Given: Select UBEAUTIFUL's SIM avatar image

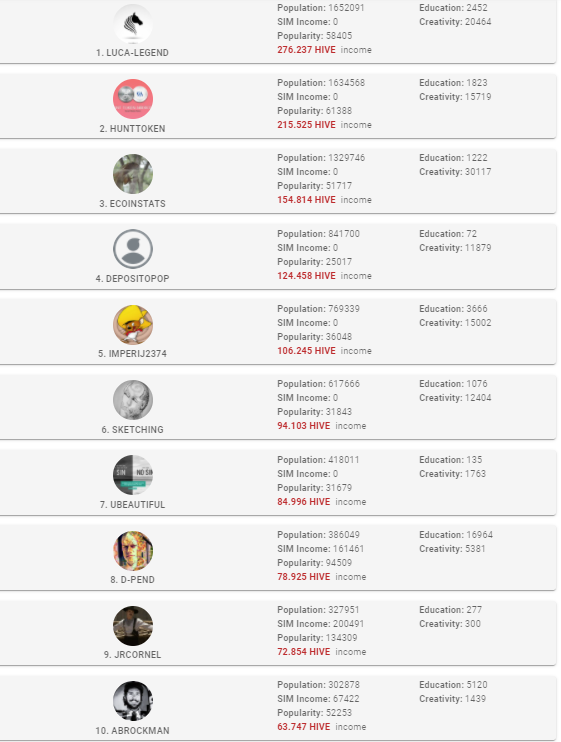Looking at the screenshot, I should [133, 475].
